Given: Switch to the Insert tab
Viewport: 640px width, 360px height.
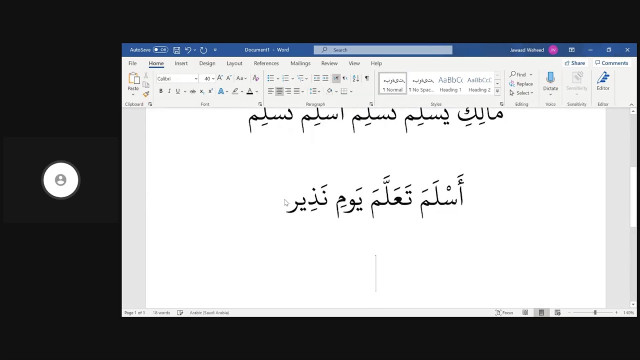Looking at the screenshot, I should (181, 63).
